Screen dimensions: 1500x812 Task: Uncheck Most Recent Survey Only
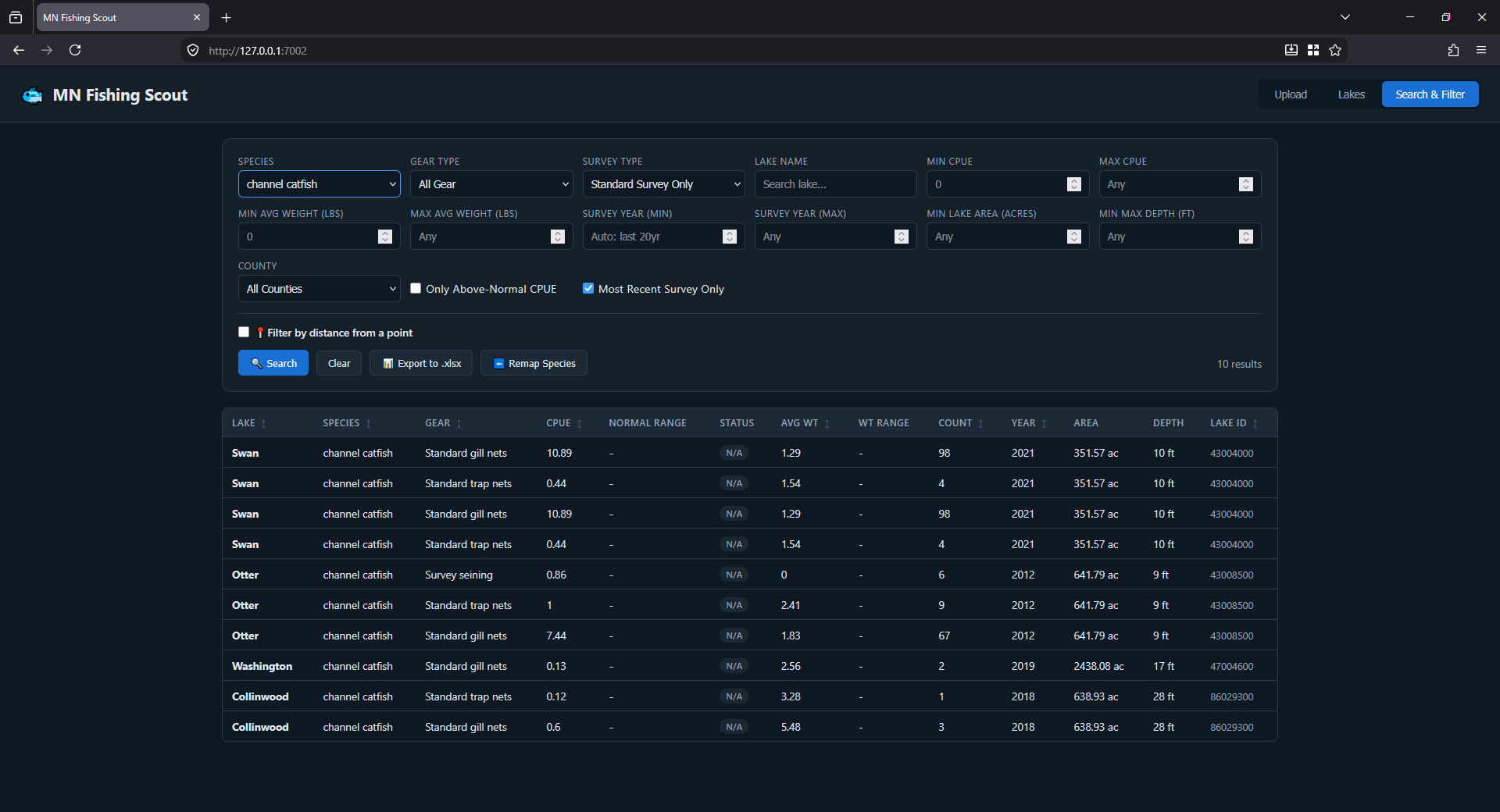588,288
